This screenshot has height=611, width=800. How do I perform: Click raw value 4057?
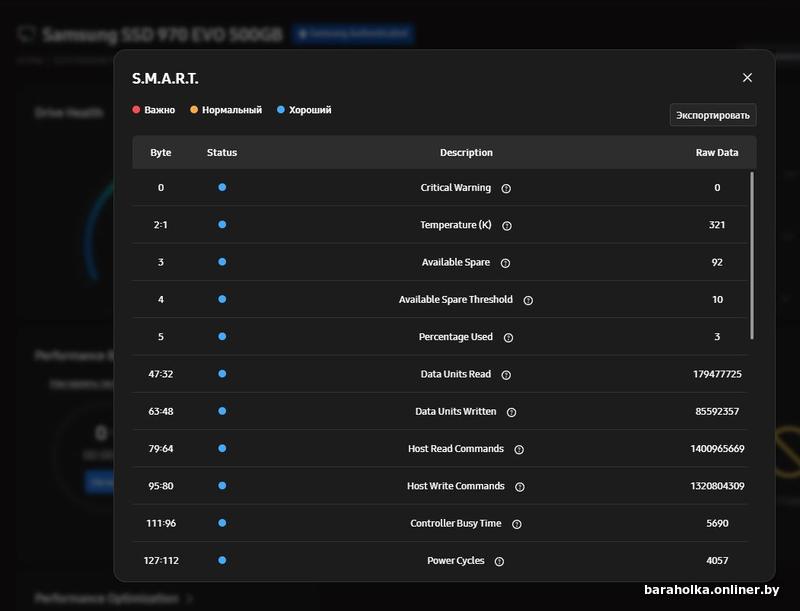point(717,560)
